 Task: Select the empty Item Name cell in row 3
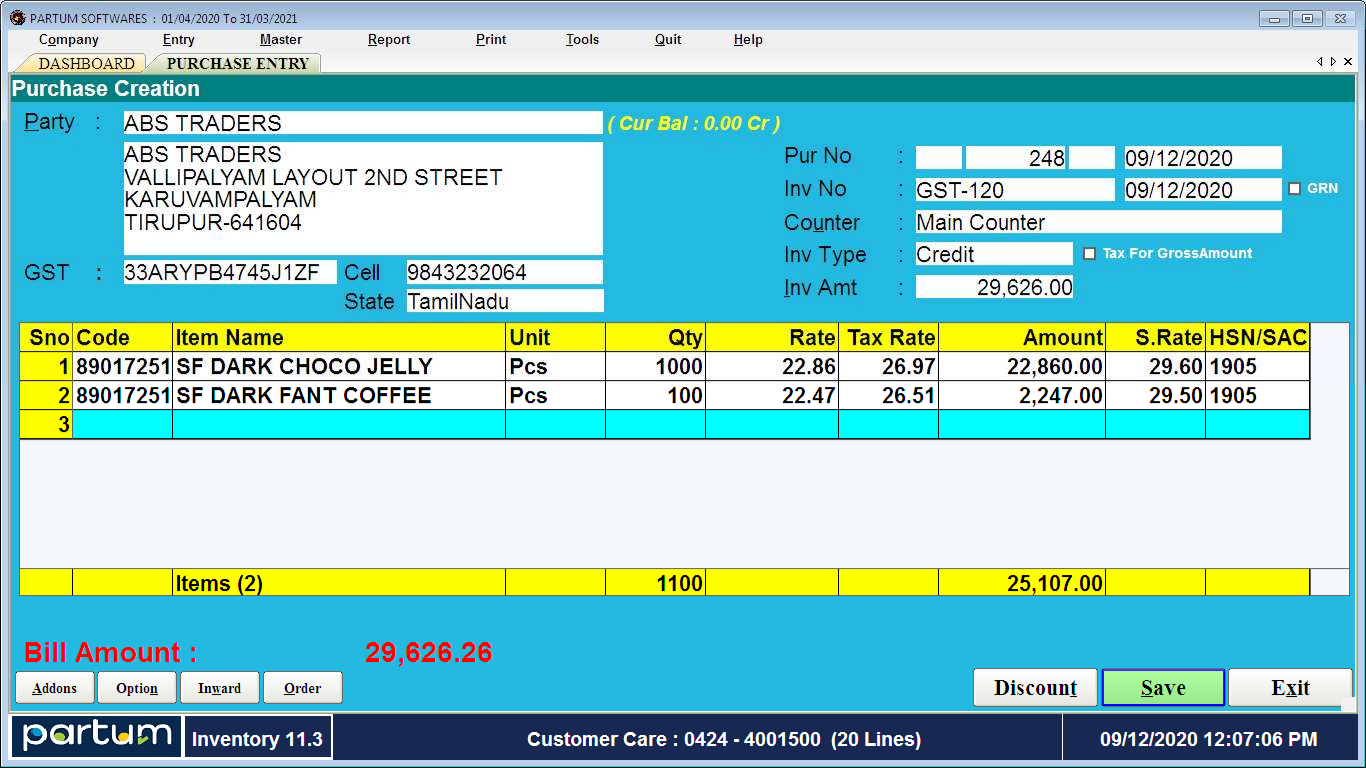pos(339,424)
